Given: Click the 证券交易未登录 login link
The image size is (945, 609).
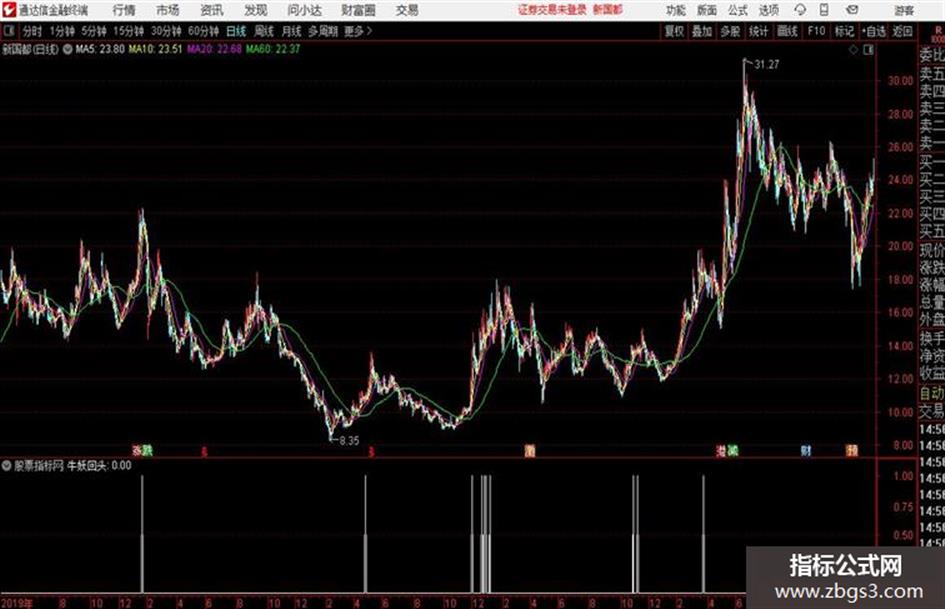Looking at the screenshot, I should (x=552, y=10).
